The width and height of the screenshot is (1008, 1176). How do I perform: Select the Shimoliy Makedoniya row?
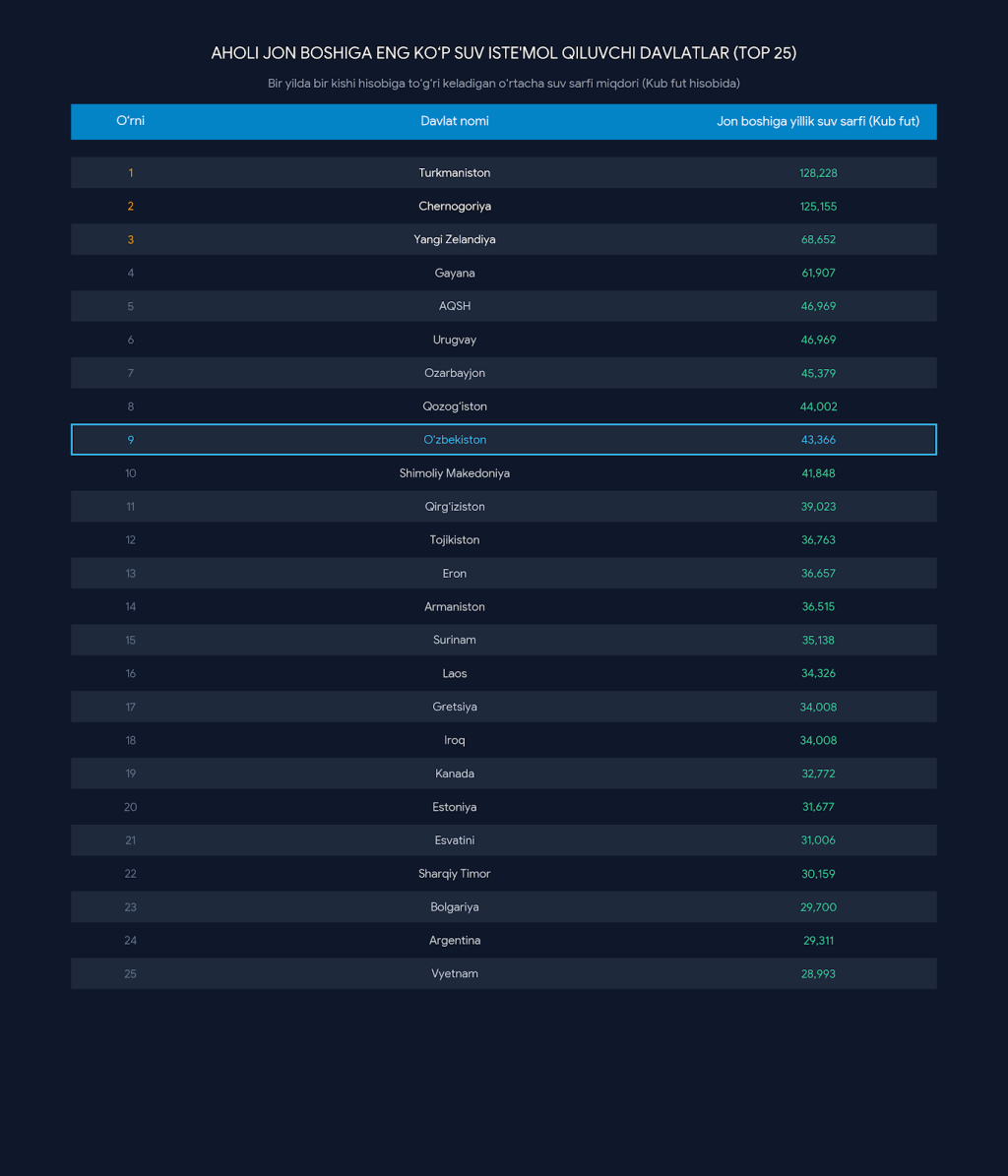point(503,473)
